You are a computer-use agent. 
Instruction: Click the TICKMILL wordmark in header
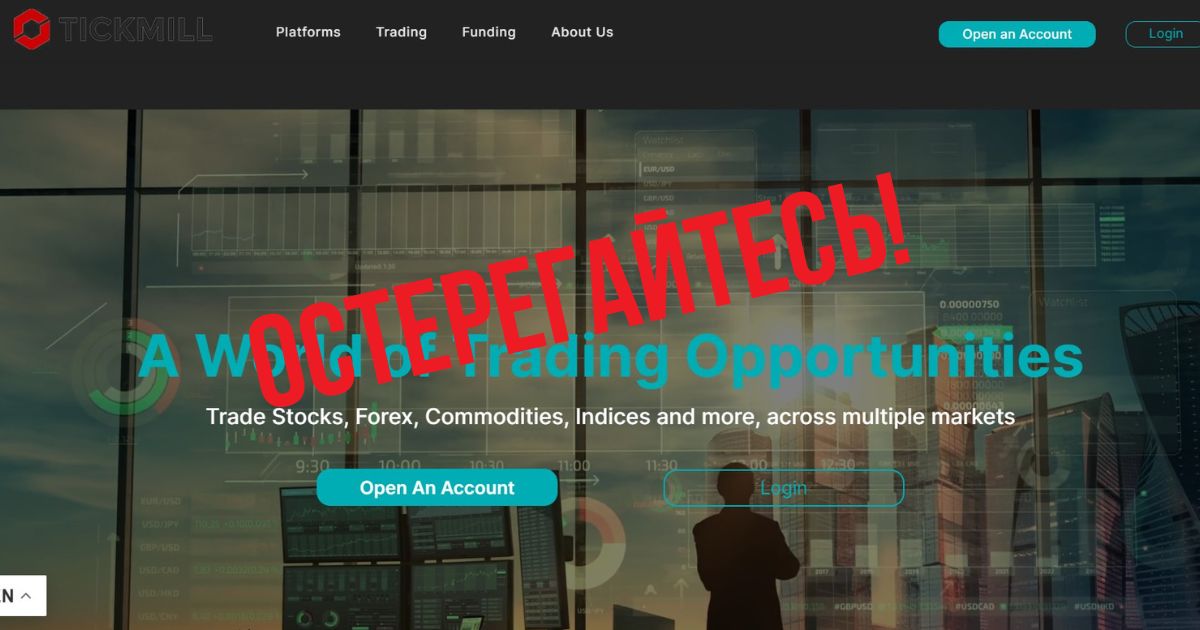point(136,30)
